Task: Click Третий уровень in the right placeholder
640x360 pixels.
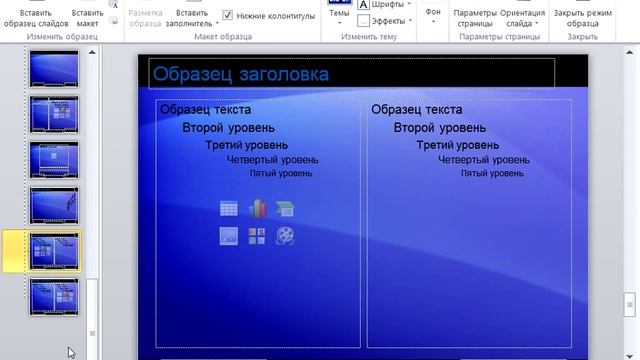Action: [x=458, y=145]
